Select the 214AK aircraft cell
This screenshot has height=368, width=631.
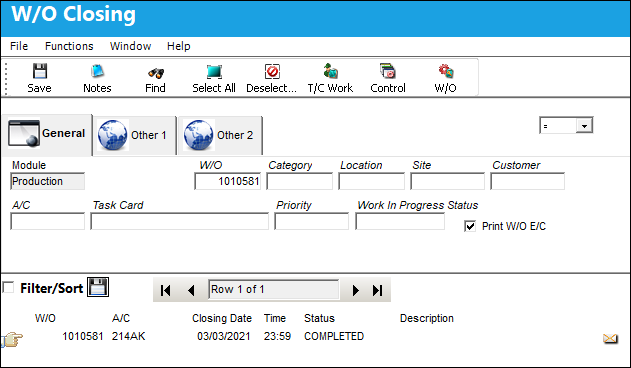point(128,336)
